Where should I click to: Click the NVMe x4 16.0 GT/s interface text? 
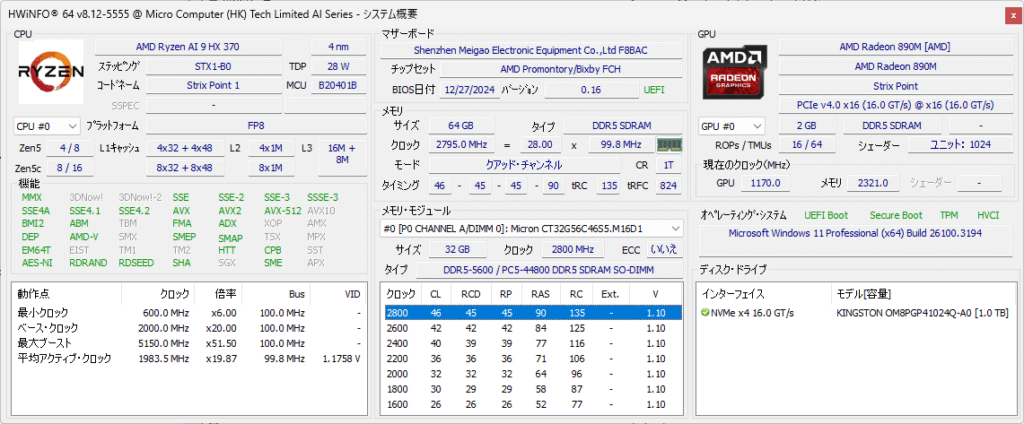click(x=753, y=313)
